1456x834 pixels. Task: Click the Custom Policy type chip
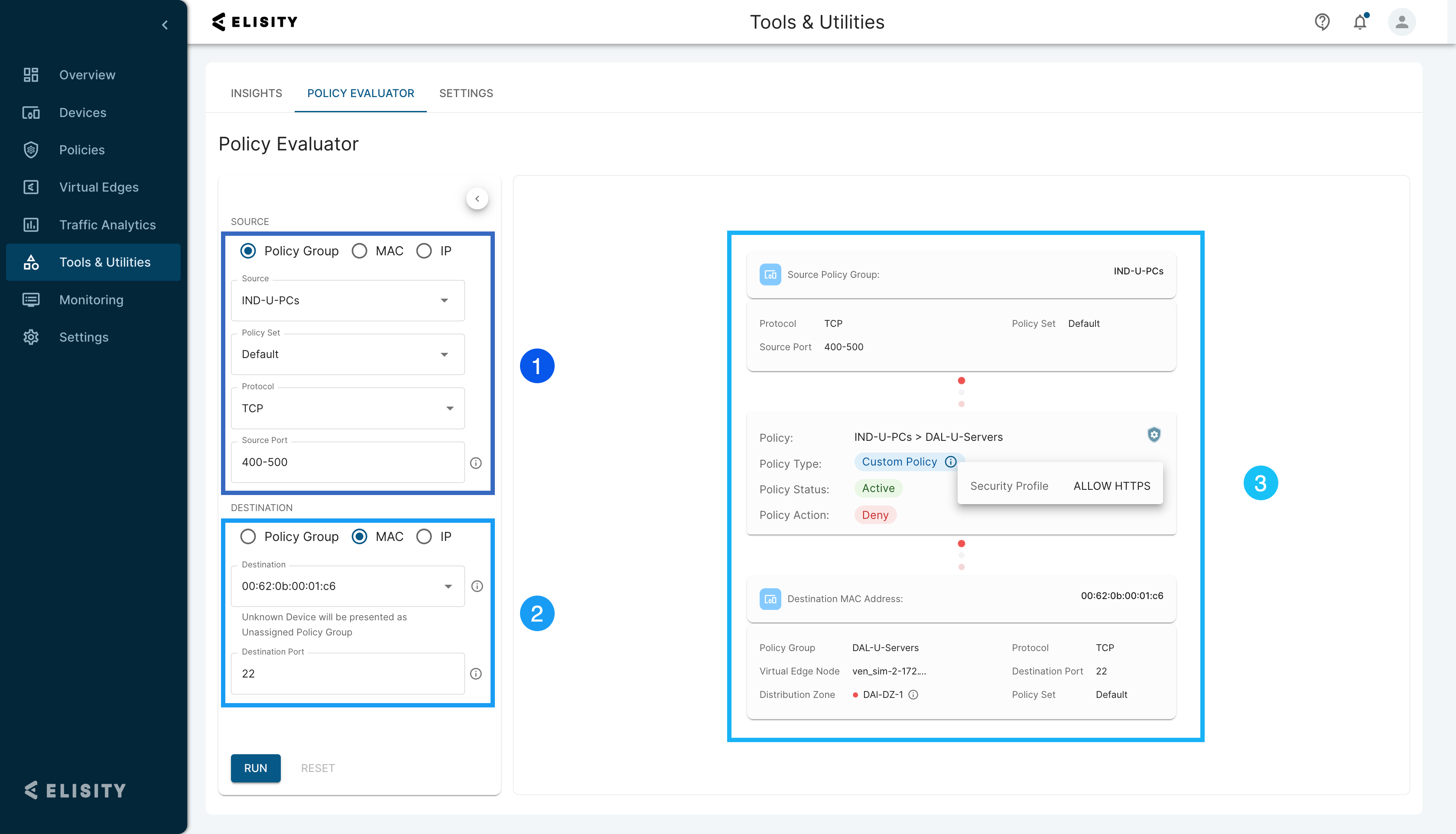click(909, 462)
